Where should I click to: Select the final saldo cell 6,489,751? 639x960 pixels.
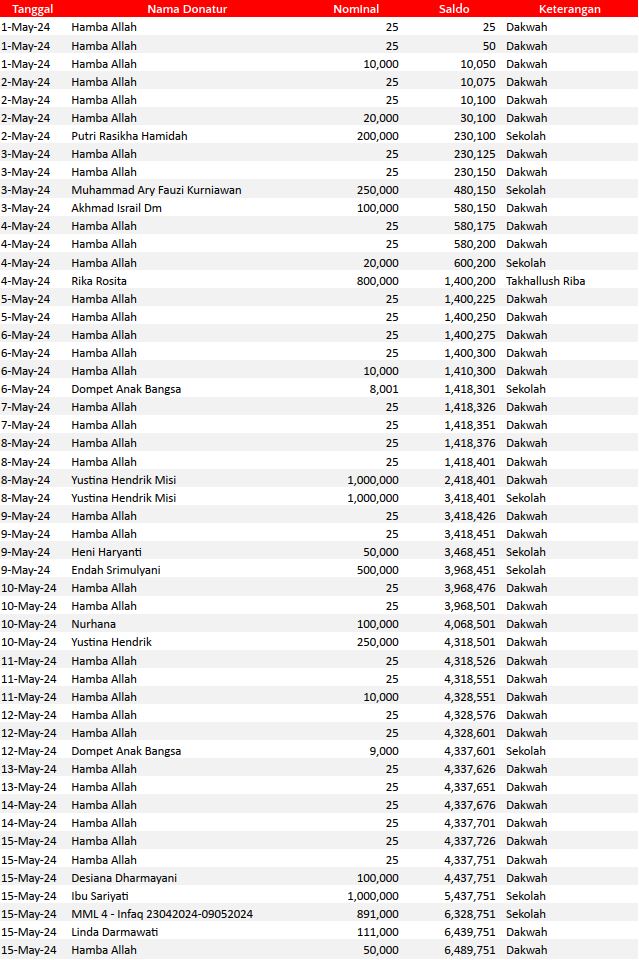pos(470,950)
